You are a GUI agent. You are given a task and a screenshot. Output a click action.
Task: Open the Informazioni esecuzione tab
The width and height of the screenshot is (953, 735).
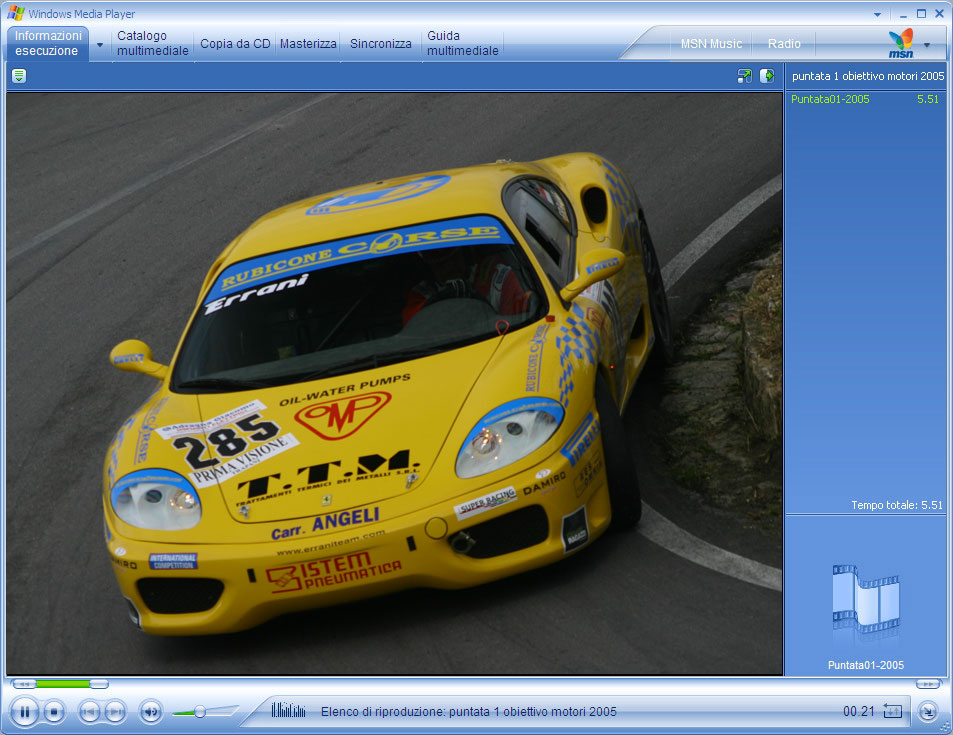click(48, 43)
